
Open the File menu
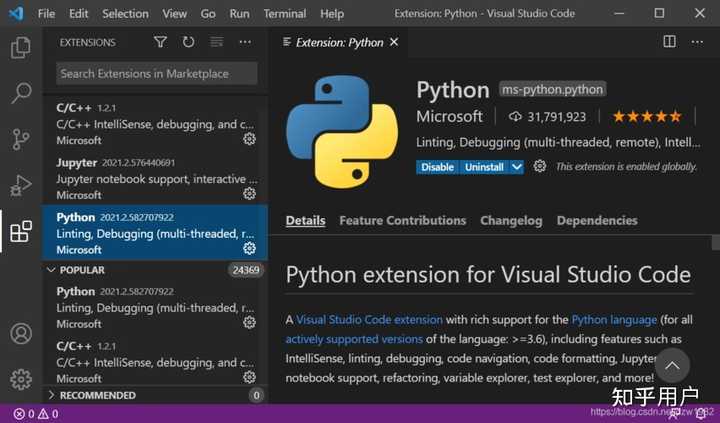(46, 14)
